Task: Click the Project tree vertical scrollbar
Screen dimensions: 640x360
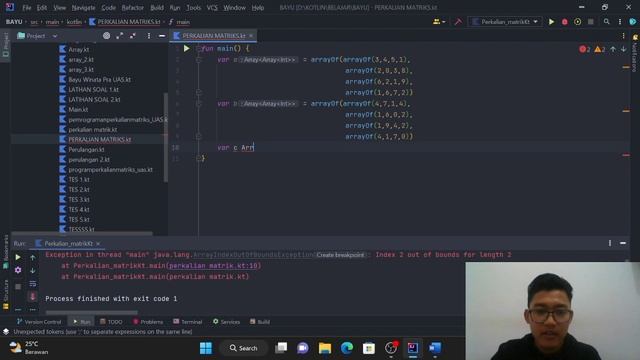Action: coord(165,138)
